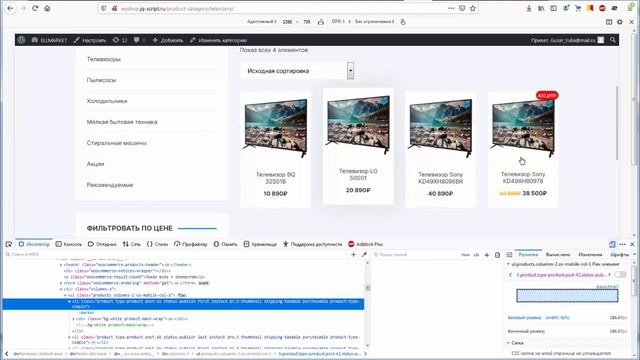Click the HTML search field in inspector
The height and width of the screenshot is (360, 640).
pyautogui.click(x=176, y=254)
